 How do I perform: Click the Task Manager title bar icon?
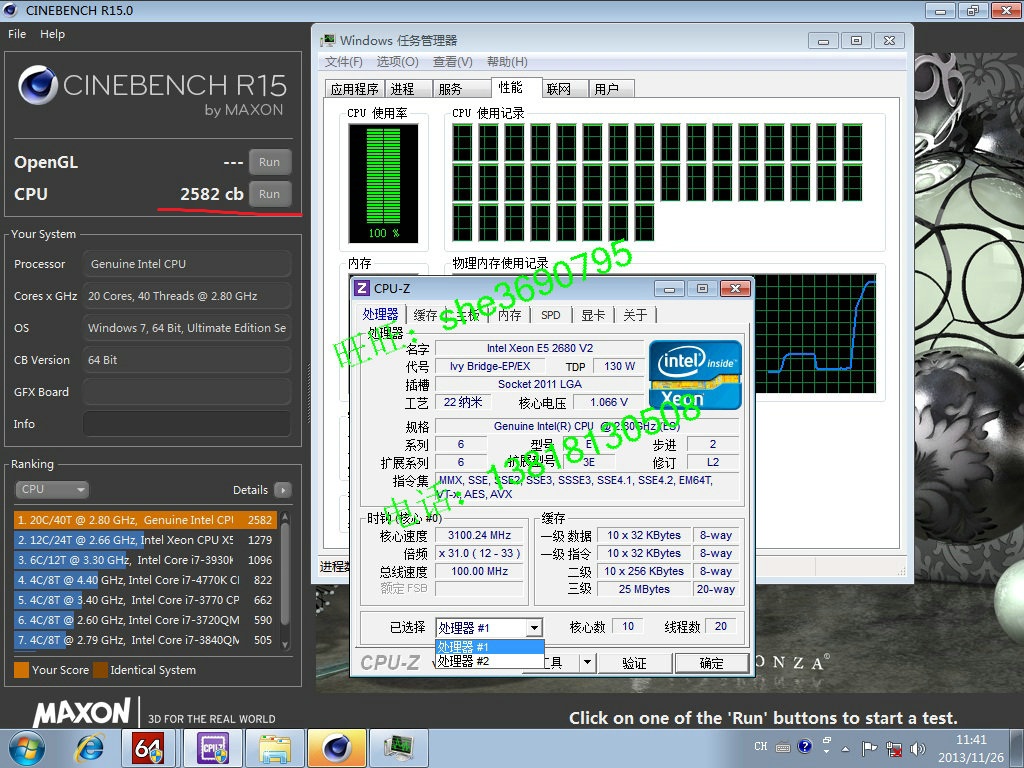327,40
